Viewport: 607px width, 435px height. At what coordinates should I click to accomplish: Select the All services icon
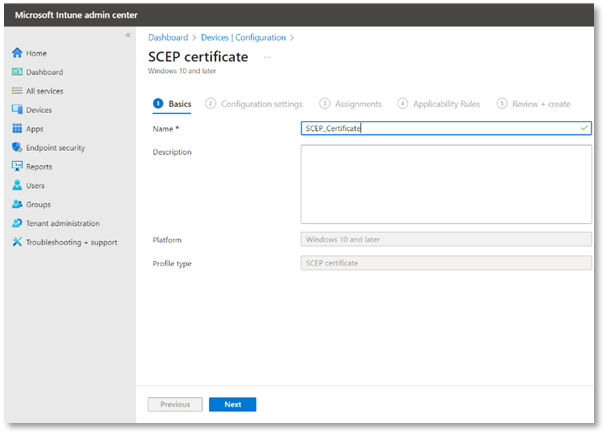17,91
